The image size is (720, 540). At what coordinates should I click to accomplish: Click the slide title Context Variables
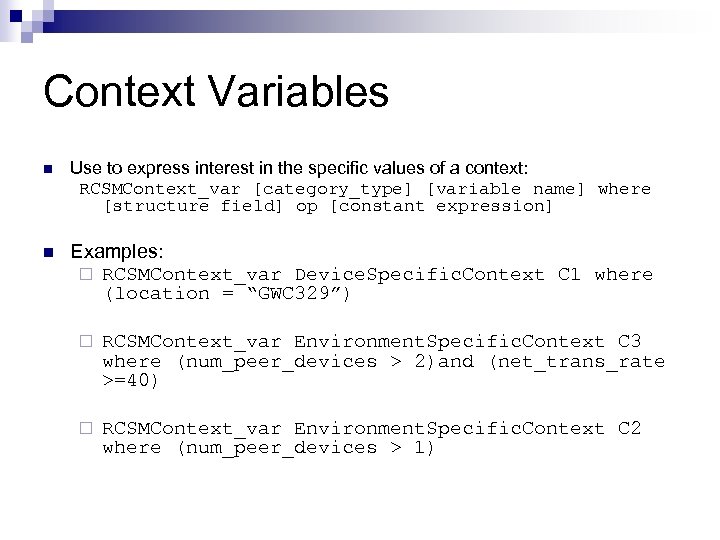coord(215,92)
